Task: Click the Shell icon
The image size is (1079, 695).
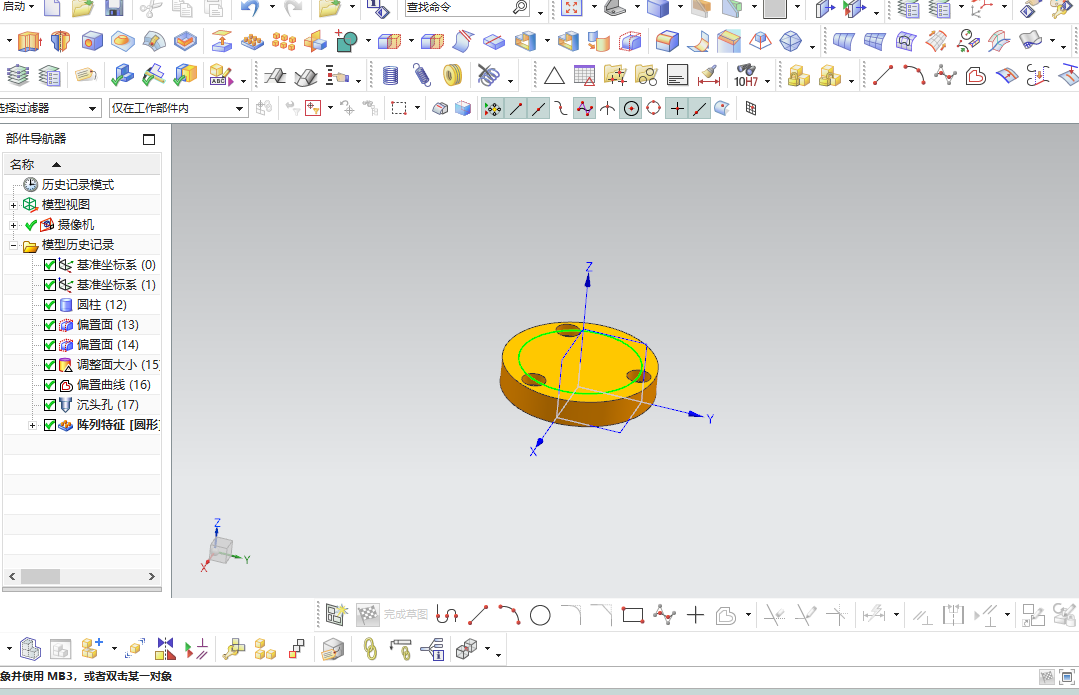Action: coord(525,41)
